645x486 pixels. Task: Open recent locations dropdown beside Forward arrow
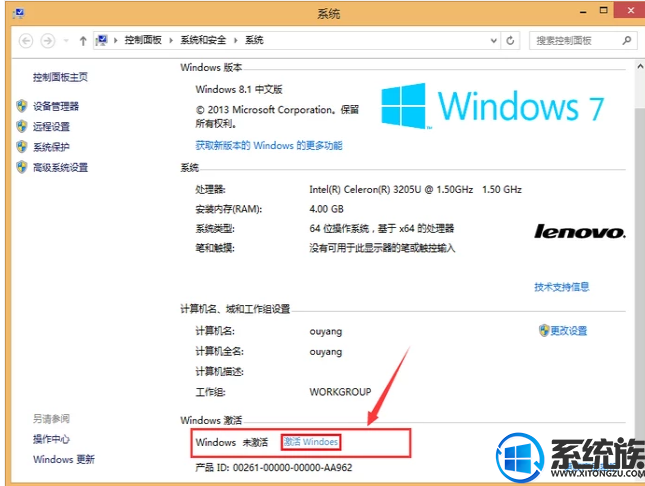pyautogui.click(x=66, y=41)
